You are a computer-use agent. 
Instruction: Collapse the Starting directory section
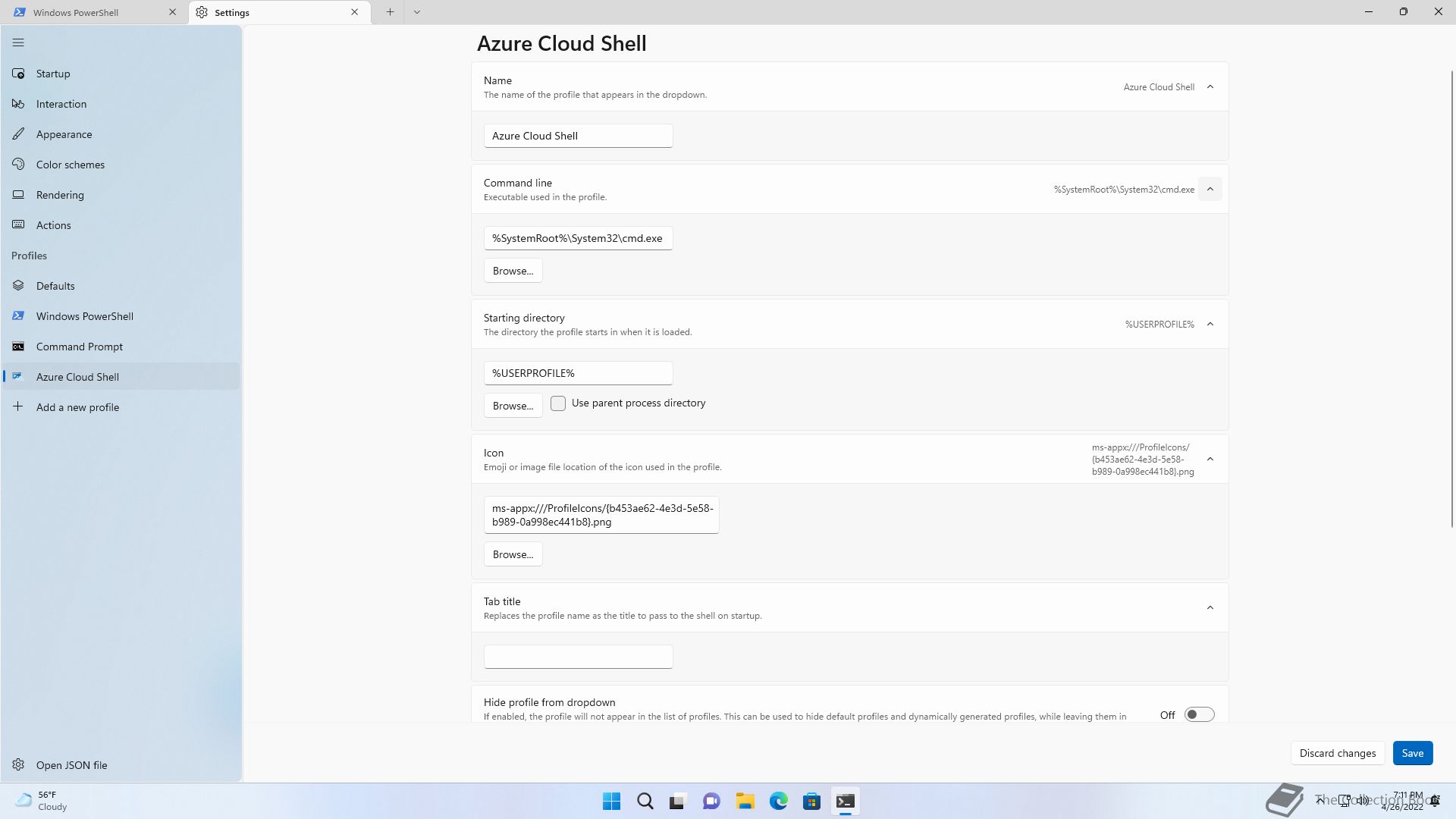[1210, 325]
